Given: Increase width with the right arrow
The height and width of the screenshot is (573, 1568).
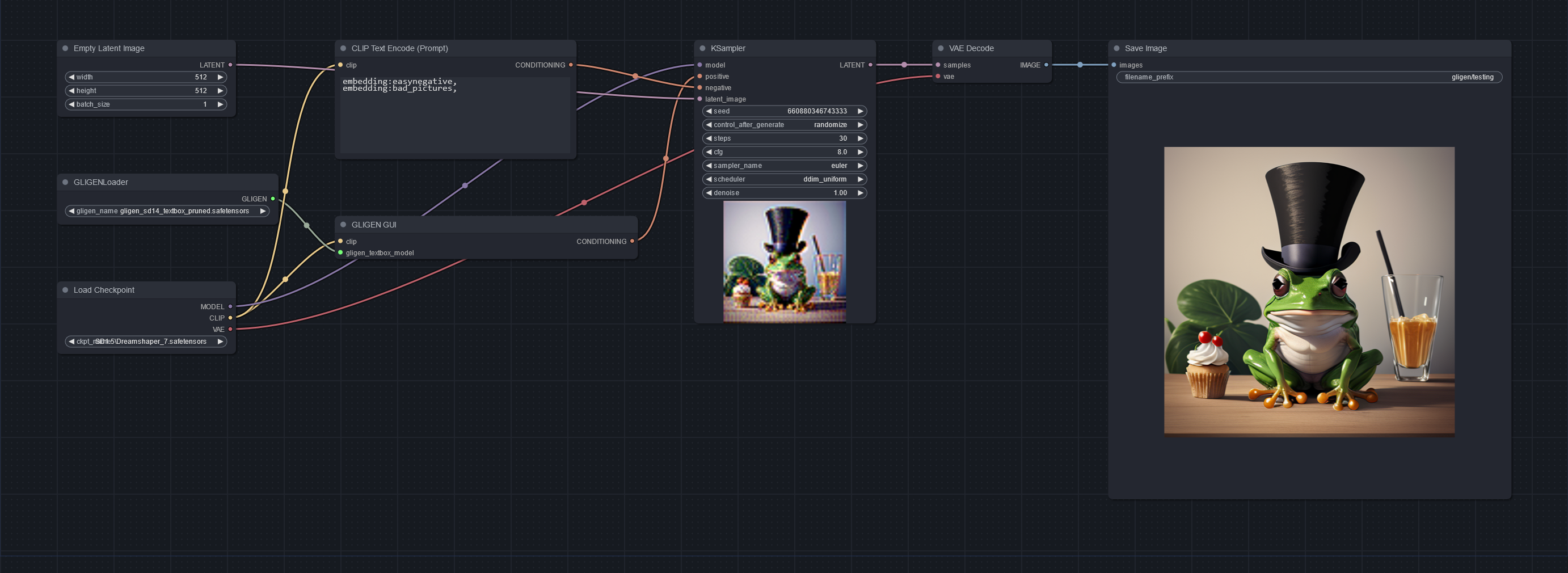Looking at the screenshot, I should 220,77.
